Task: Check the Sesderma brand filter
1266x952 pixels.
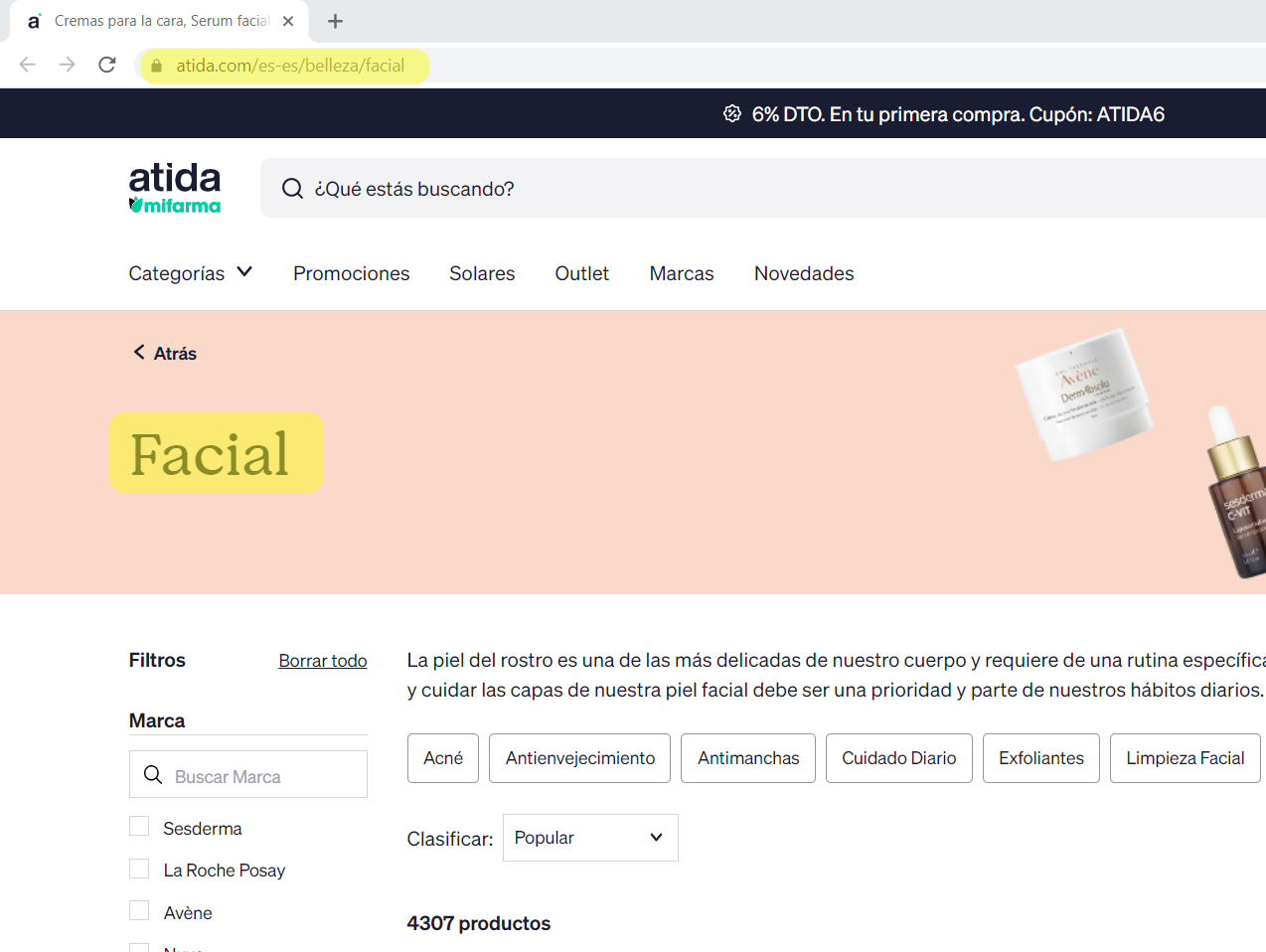Action: pyautogui.click(x=139, y=827)
